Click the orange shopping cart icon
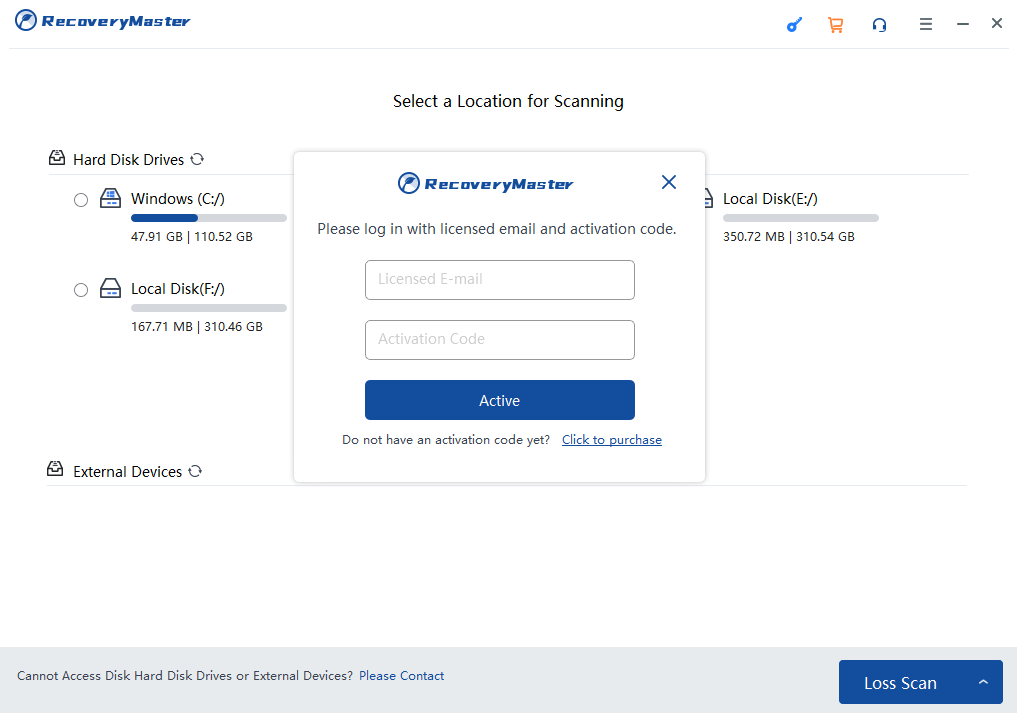Viewport: 1017px width, 713px height. [x=835, y=25]
